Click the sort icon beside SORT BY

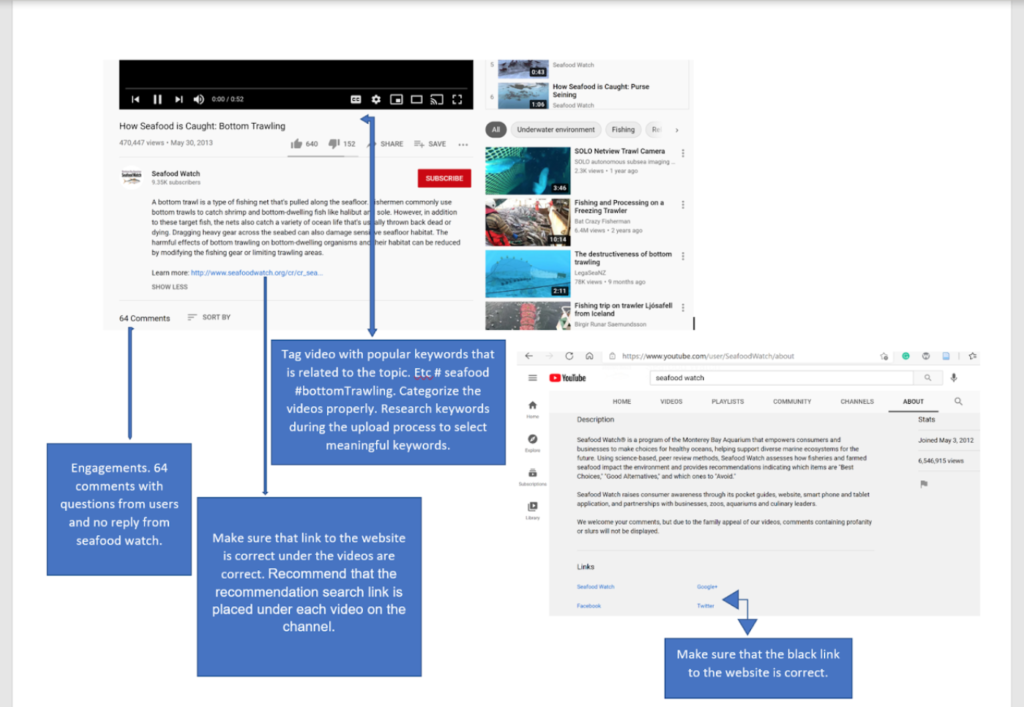(192, 317)
